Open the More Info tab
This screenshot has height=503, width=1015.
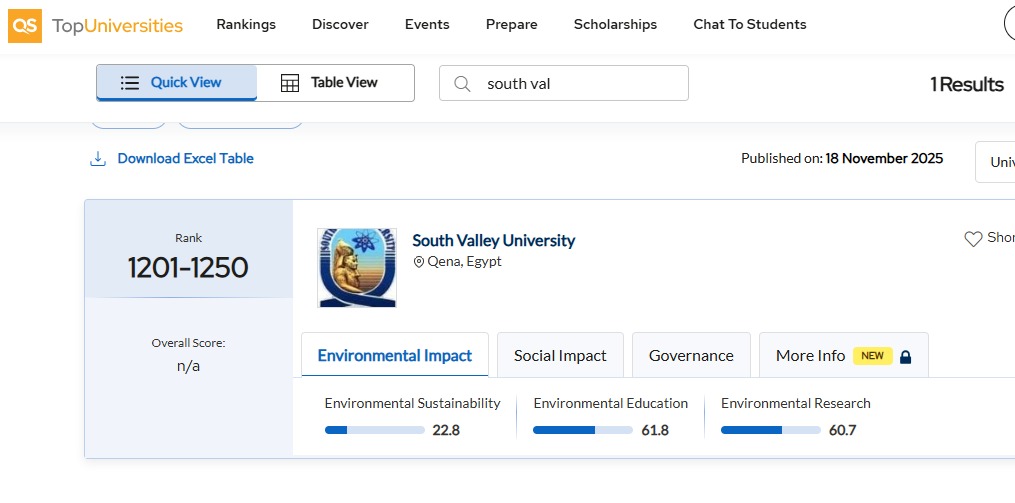(811, 356)
